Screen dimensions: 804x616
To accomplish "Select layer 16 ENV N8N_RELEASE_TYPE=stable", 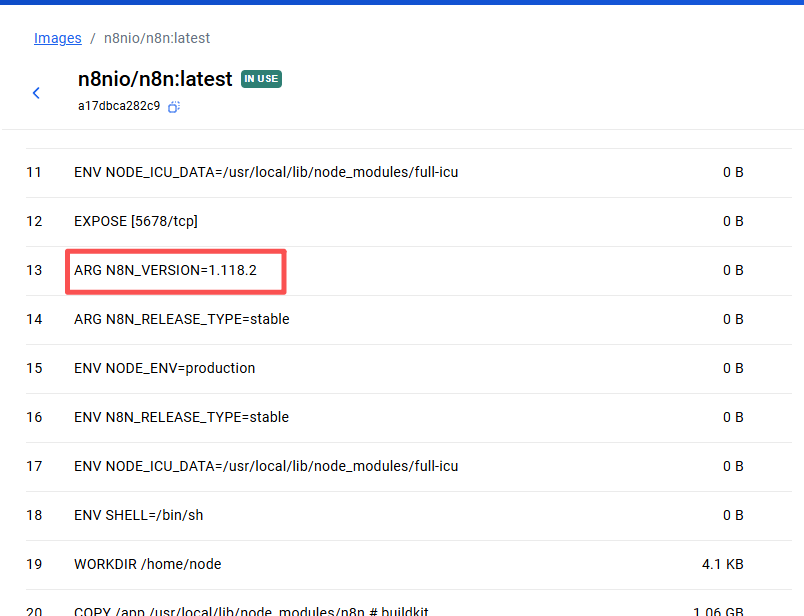I will (x=409, y=418).
